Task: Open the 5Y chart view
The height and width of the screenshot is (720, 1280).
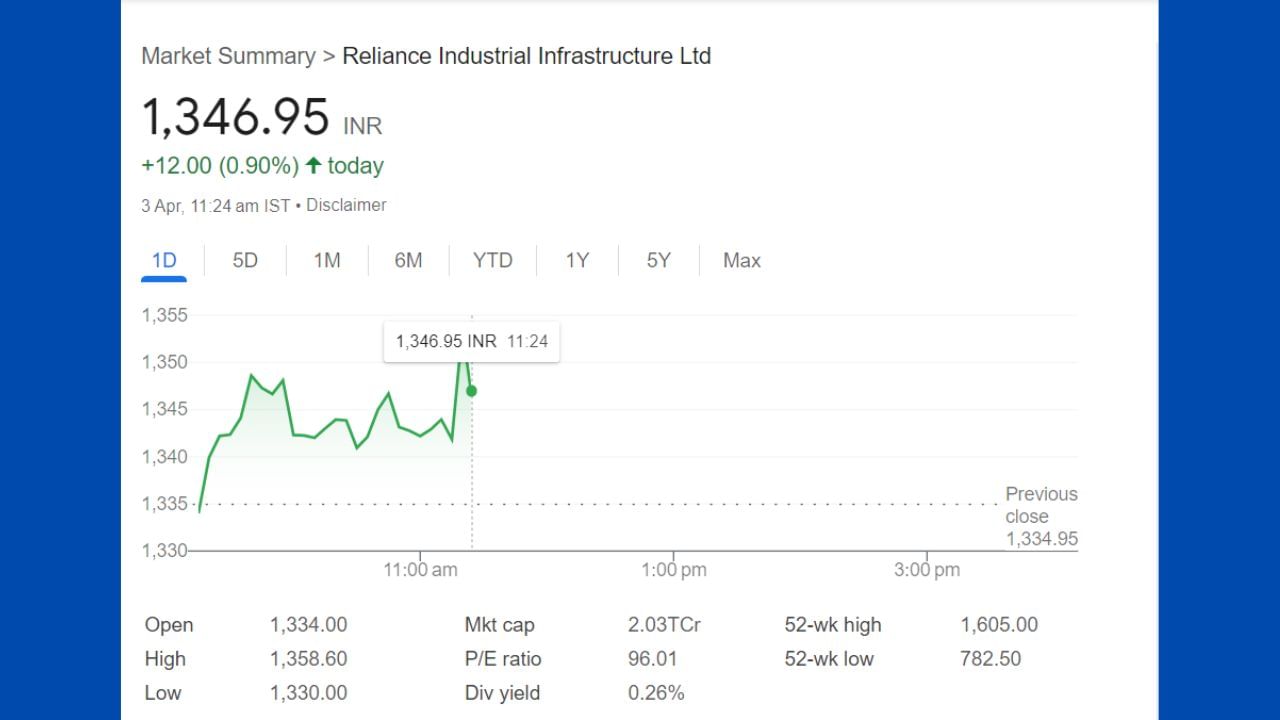Action: pos(658,261)
